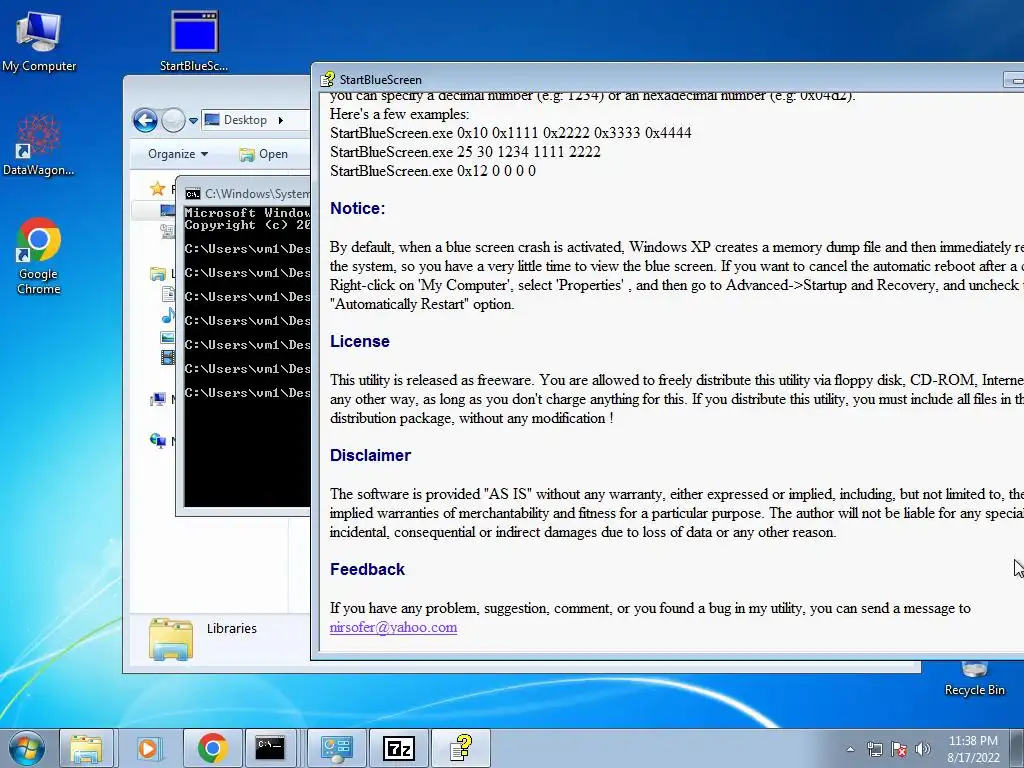Image resolution: width=1024 pixels, height=768 pixels.
Task: Click the Open button in Explorer toolbar
Action: click(x=264, y=154)
